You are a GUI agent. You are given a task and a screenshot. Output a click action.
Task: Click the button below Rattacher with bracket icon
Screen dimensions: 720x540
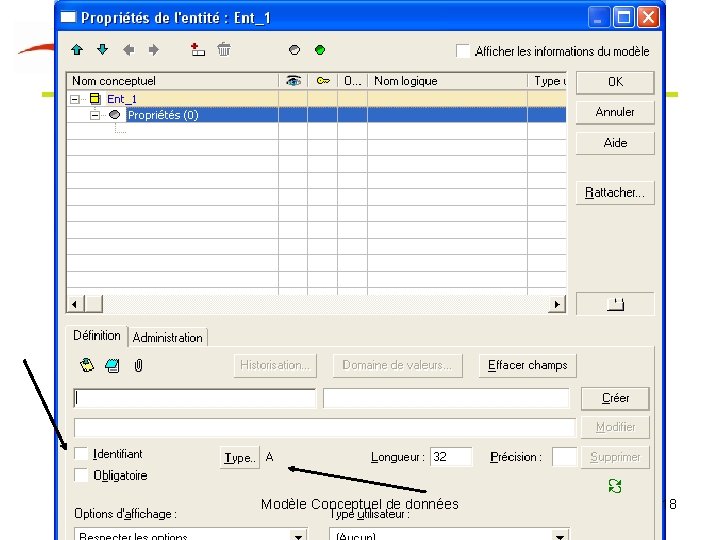pos(615,304)
